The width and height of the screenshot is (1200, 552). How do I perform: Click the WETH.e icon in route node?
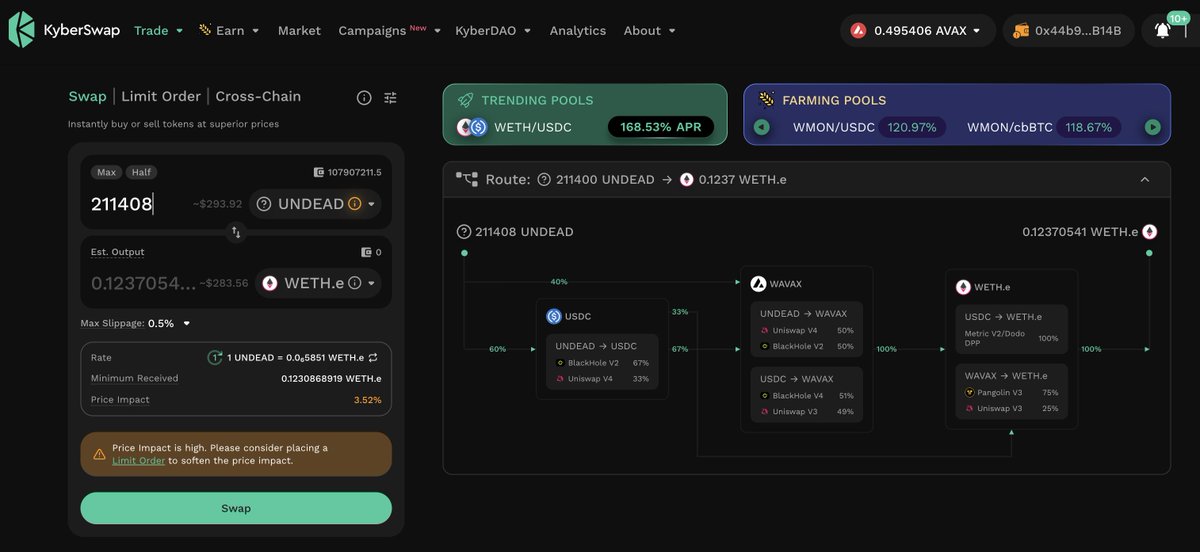[963, 287]
